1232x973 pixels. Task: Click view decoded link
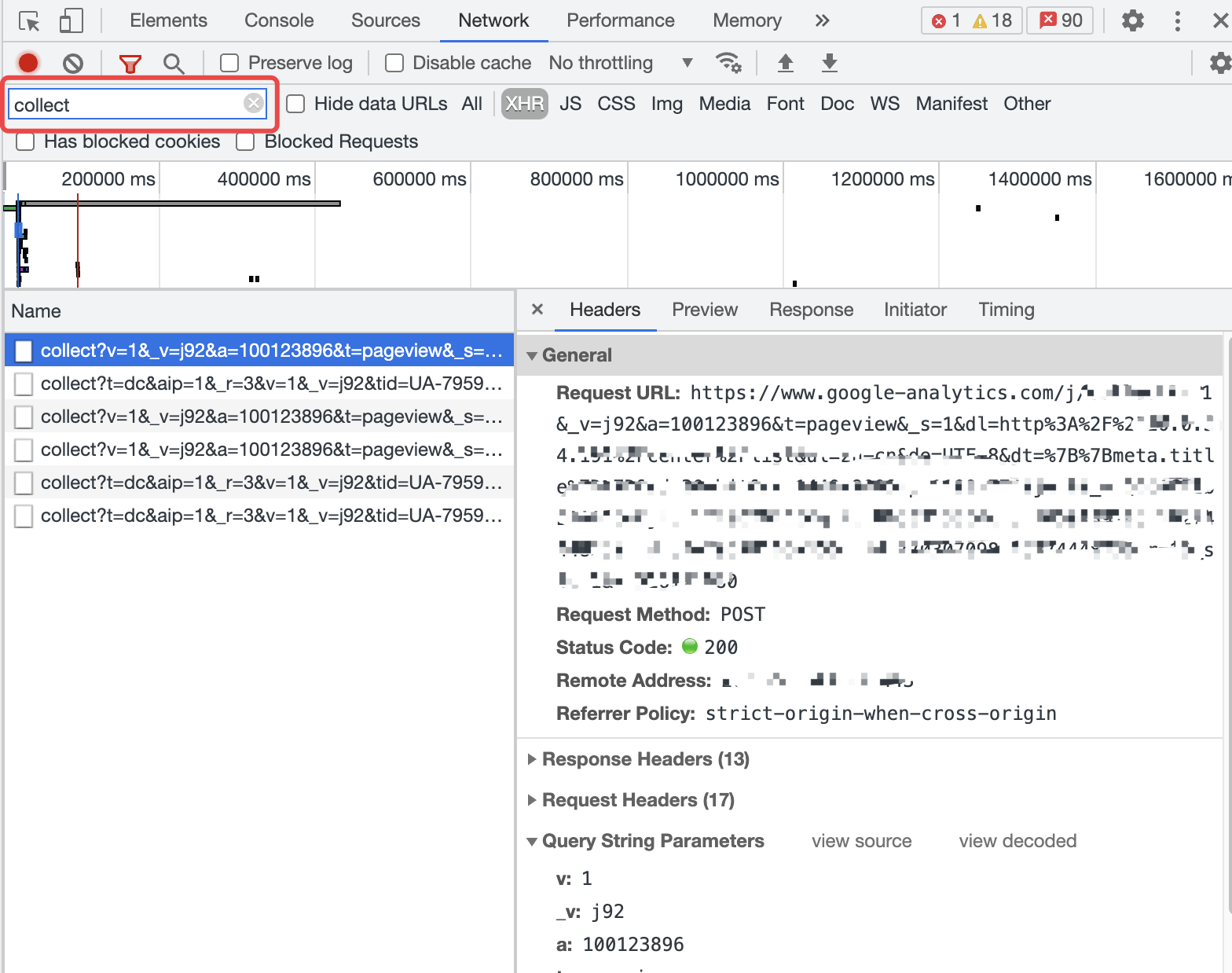(x=1017, y=841)
